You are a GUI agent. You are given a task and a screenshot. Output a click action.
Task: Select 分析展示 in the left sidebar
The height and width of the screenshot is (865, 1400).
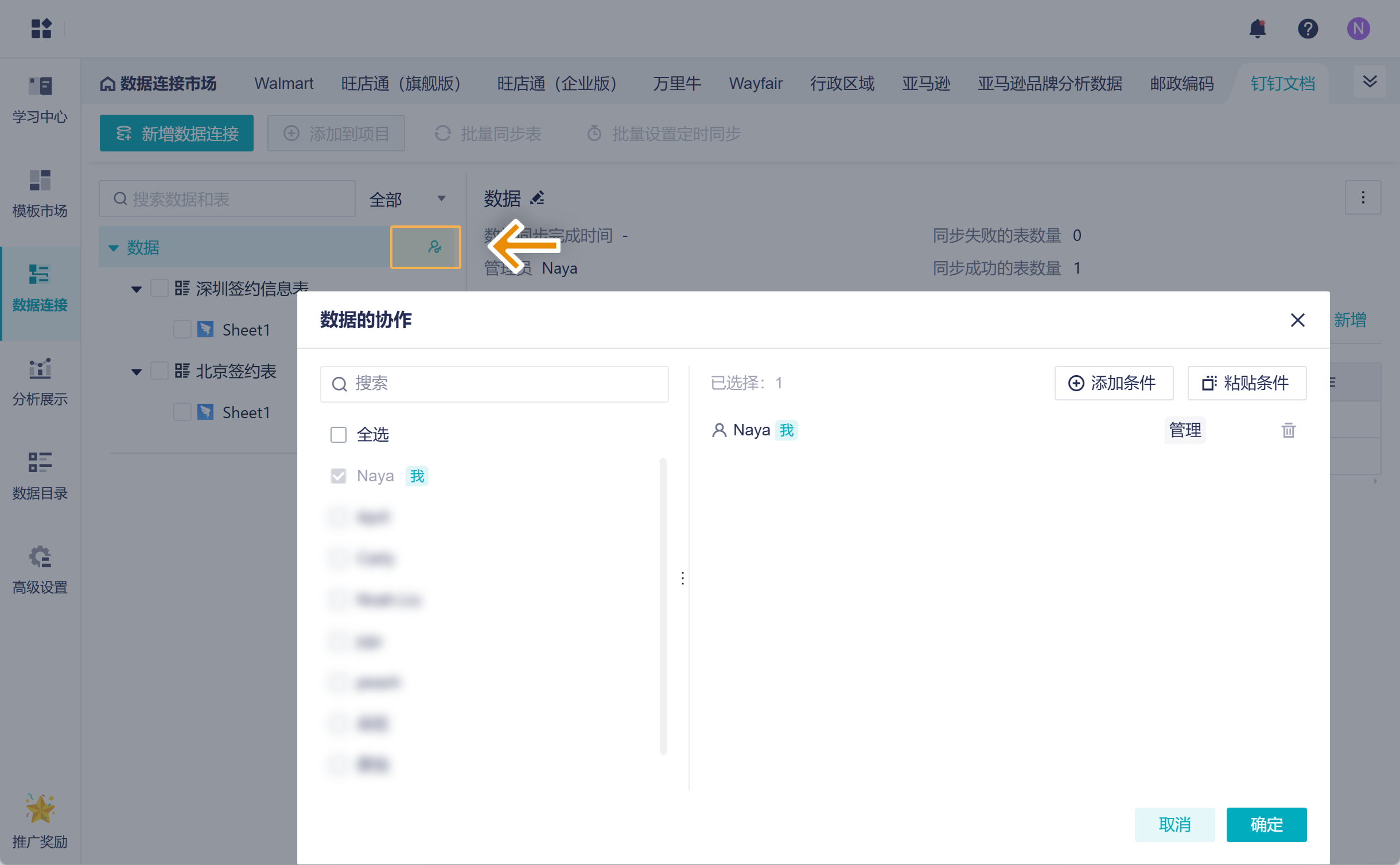(39, 381)
